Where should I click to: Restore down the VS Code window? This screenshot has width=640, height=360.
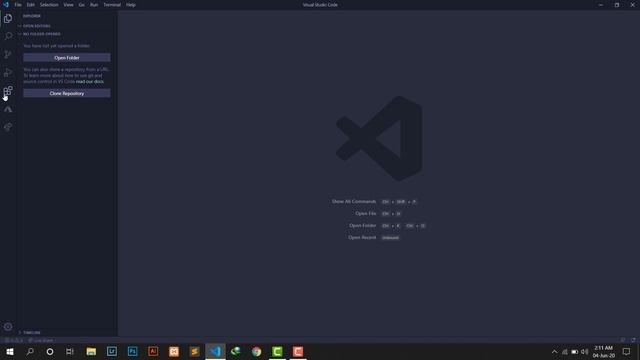[x=617, y=5]
